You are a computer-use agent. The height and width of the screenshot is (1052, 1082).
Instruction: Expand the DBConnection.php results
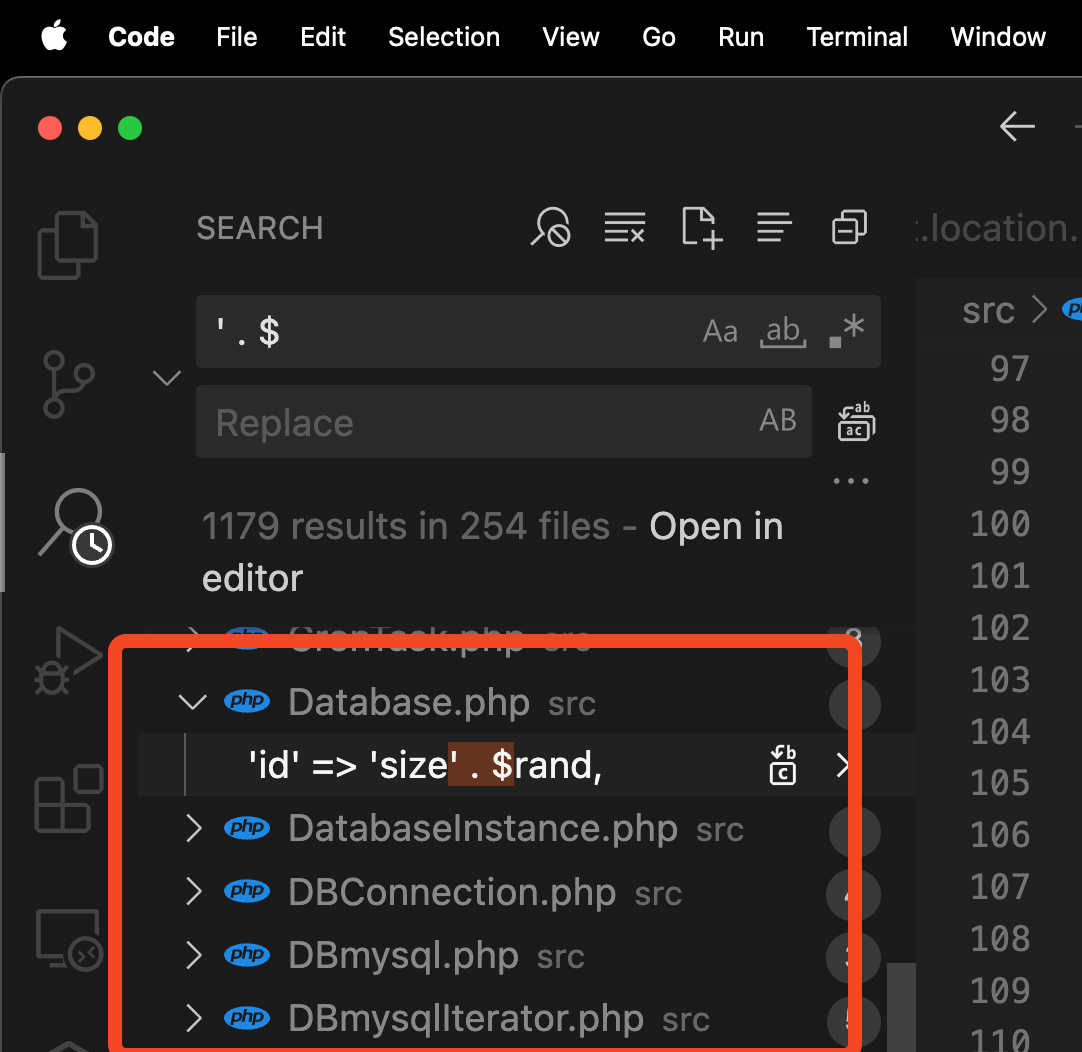(194, 892)
